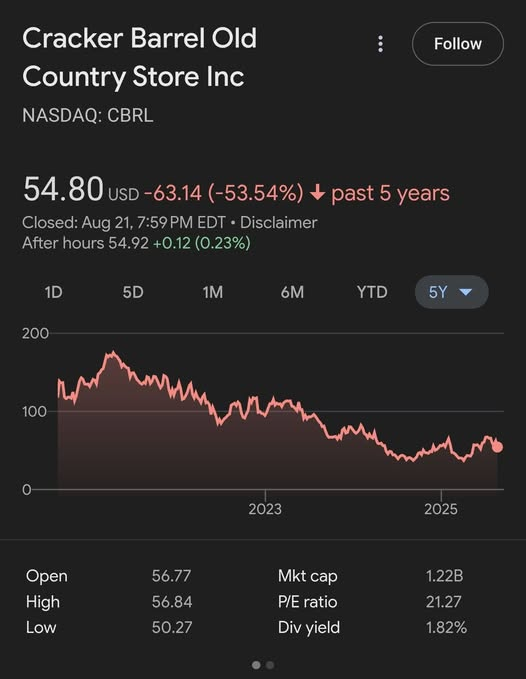Open the Disclaimer link
The width and height of the screenshot is (526, 679).
coord(278,223)
